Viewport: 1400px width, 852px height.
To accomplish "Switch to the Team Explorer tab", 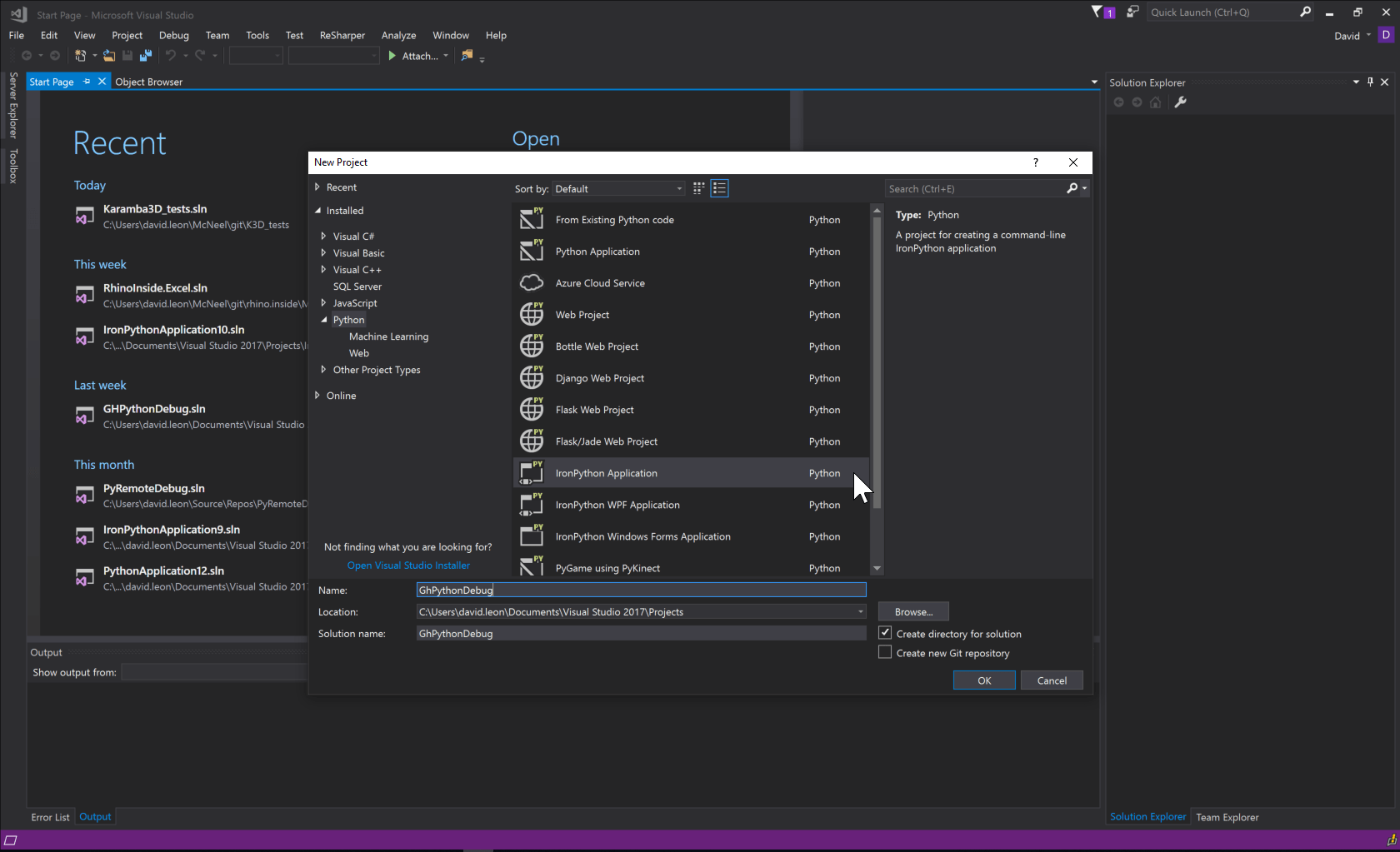I will tap(1227, 817).
